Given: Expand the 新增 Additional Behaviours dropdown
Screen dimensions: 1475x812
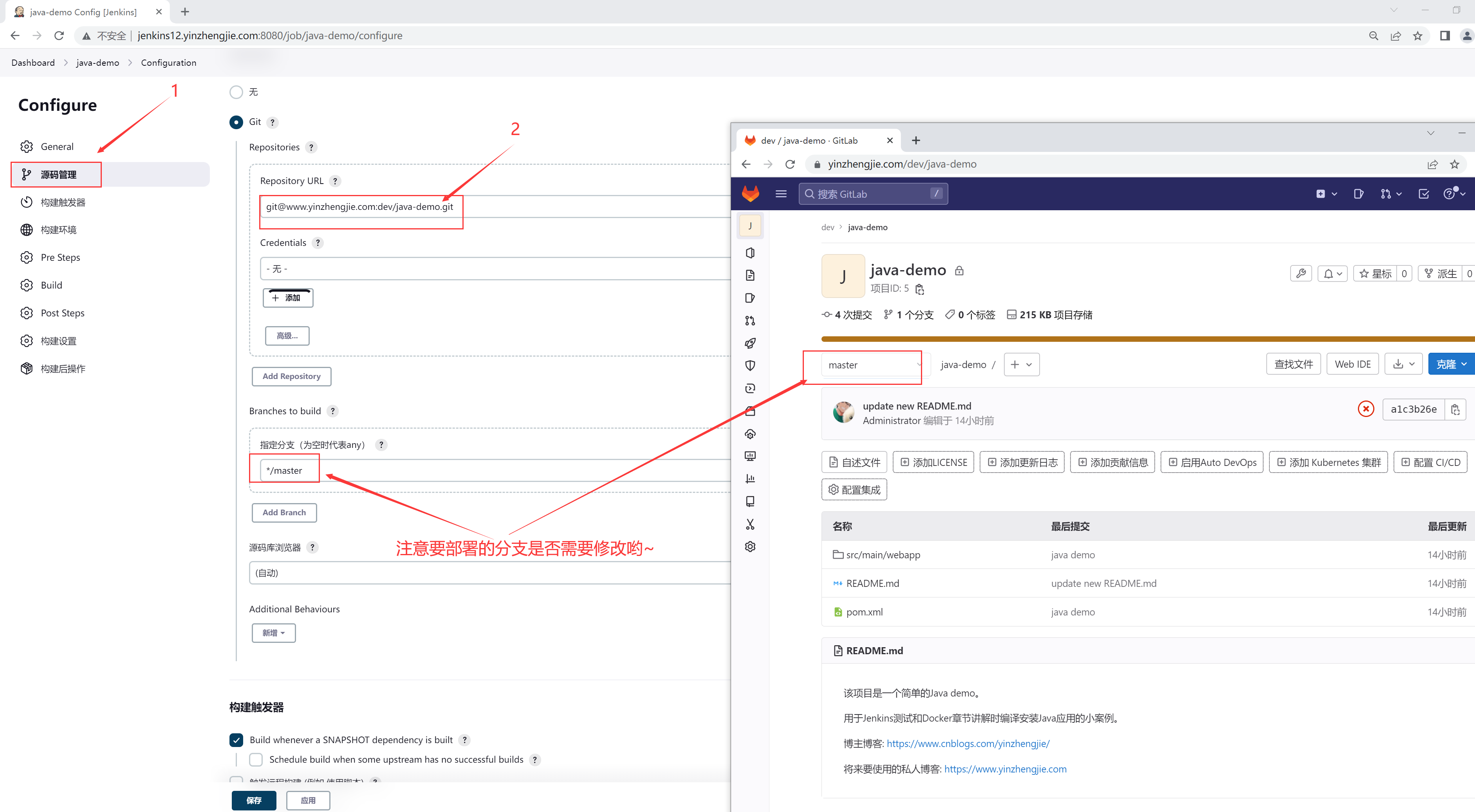Looking at the screenshot, I should 274,633.
